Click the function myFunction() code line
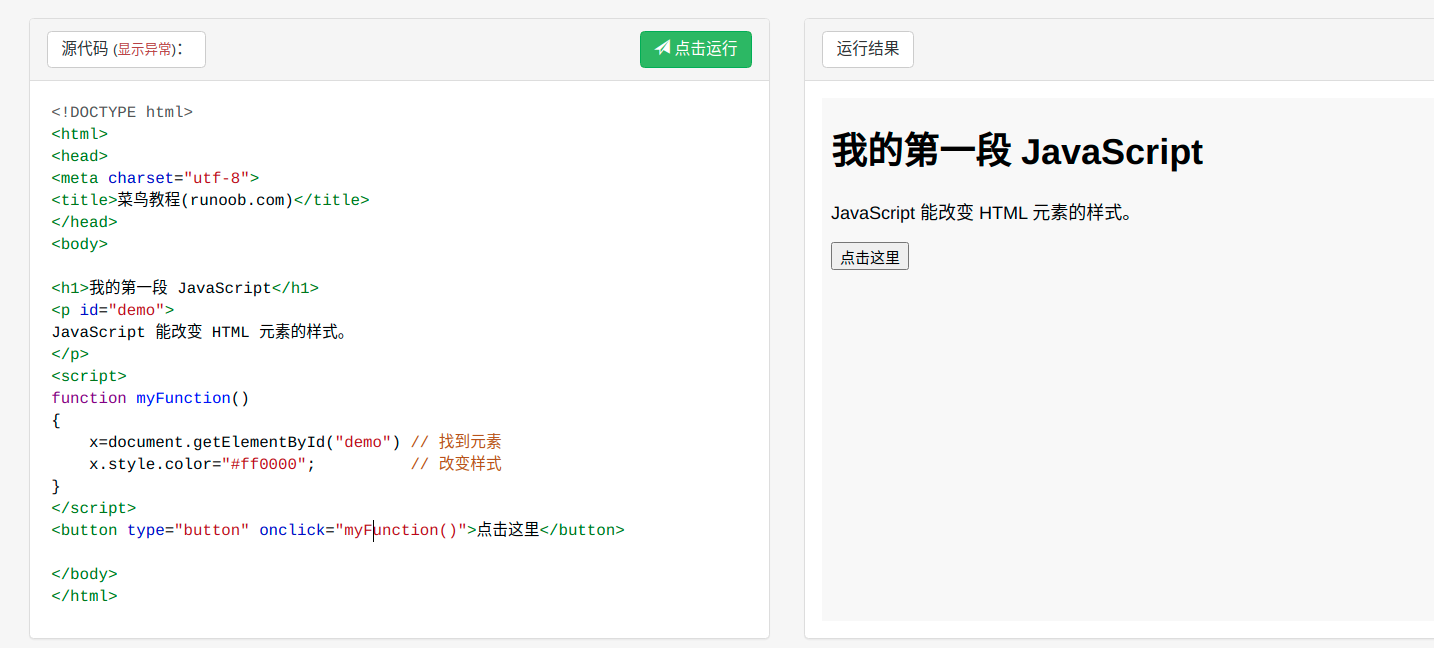The image size is (1434, 648). point(151,398)
